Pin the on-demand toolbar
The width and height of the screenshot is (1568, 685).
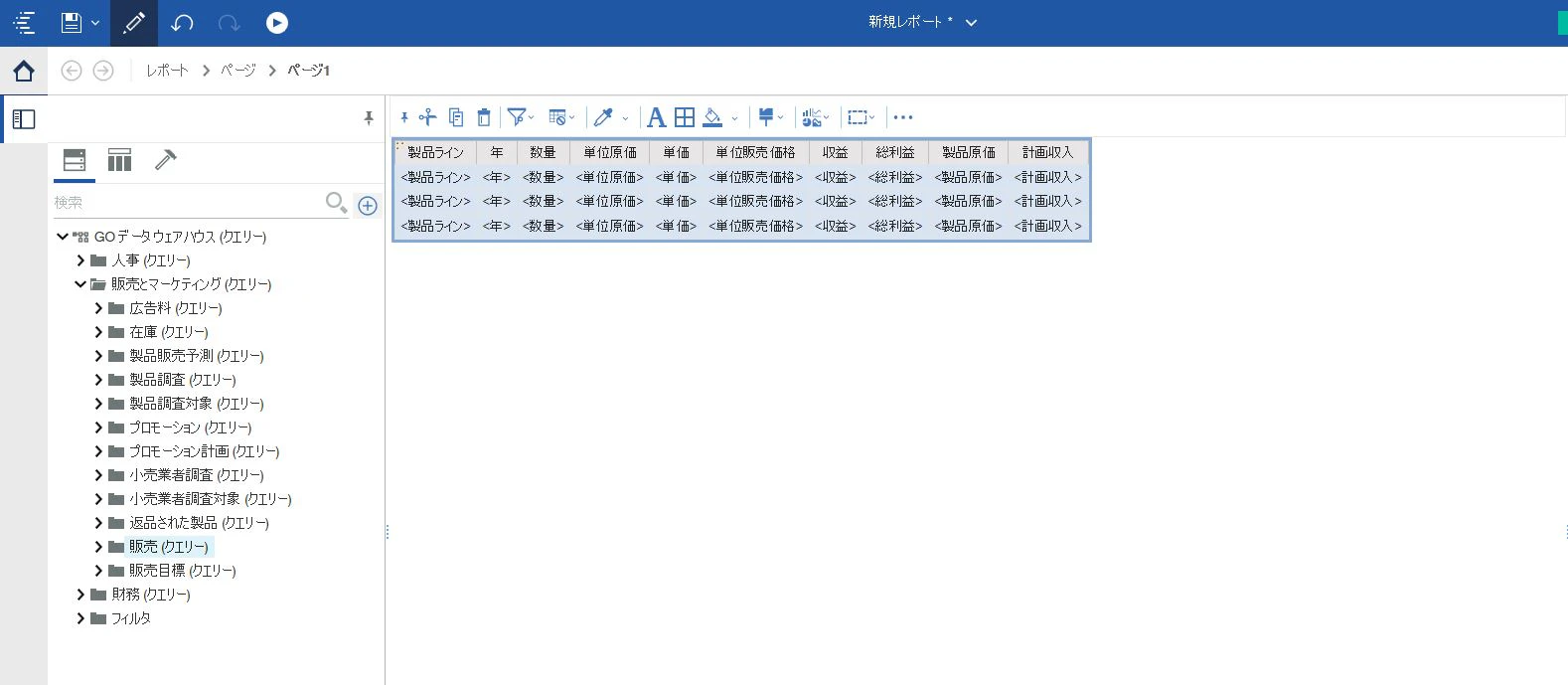pyautogui.click(x=404, y=117)
